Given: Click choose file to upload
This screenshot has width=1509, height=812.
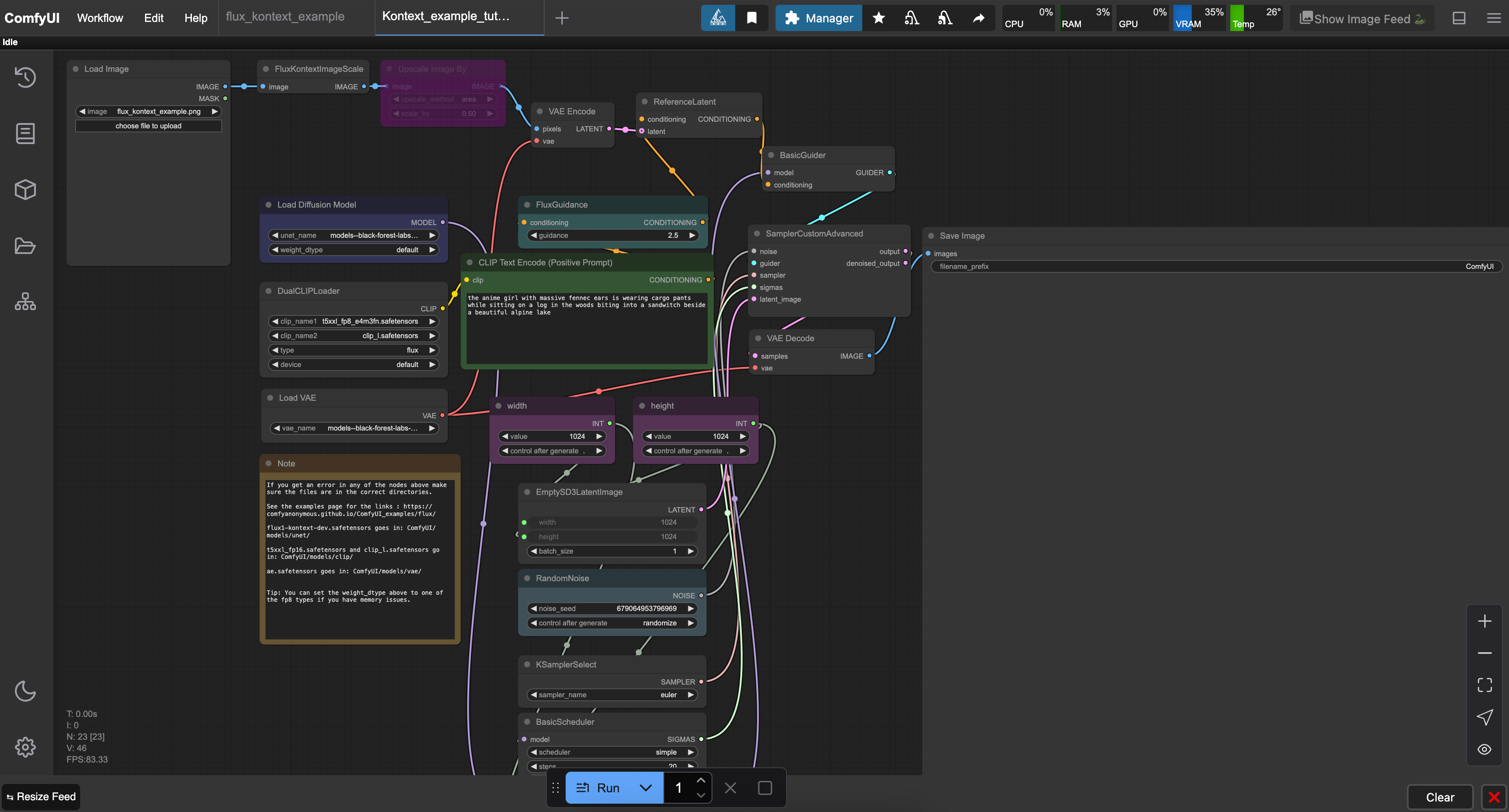Looking at the screenshot, I should 148,126.
